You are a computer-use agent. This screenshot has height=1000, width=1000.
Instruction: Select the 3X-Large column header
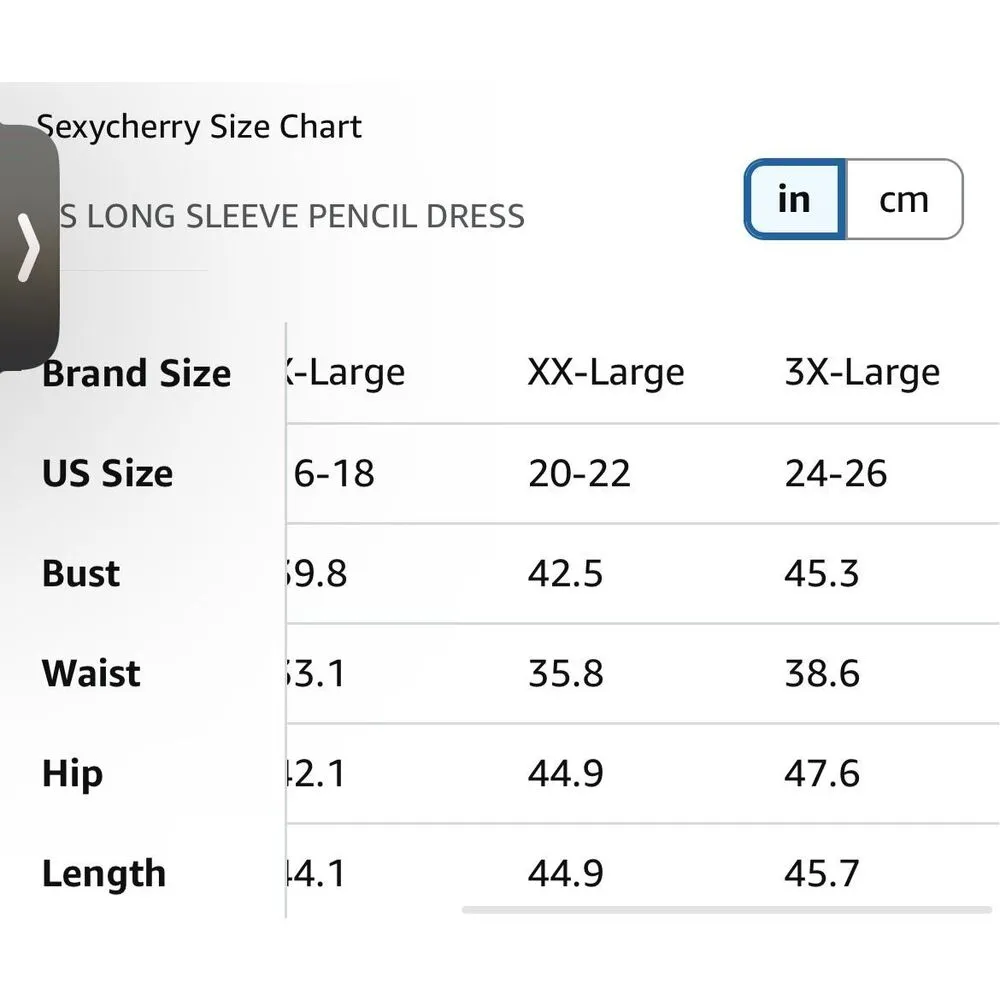pyautogui.click(x=862, y=371)
